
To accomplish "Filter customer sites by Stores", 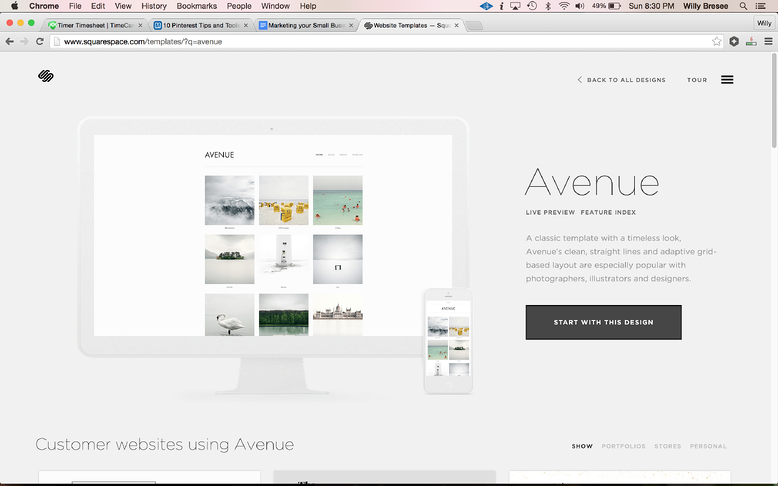I will 667,446.
